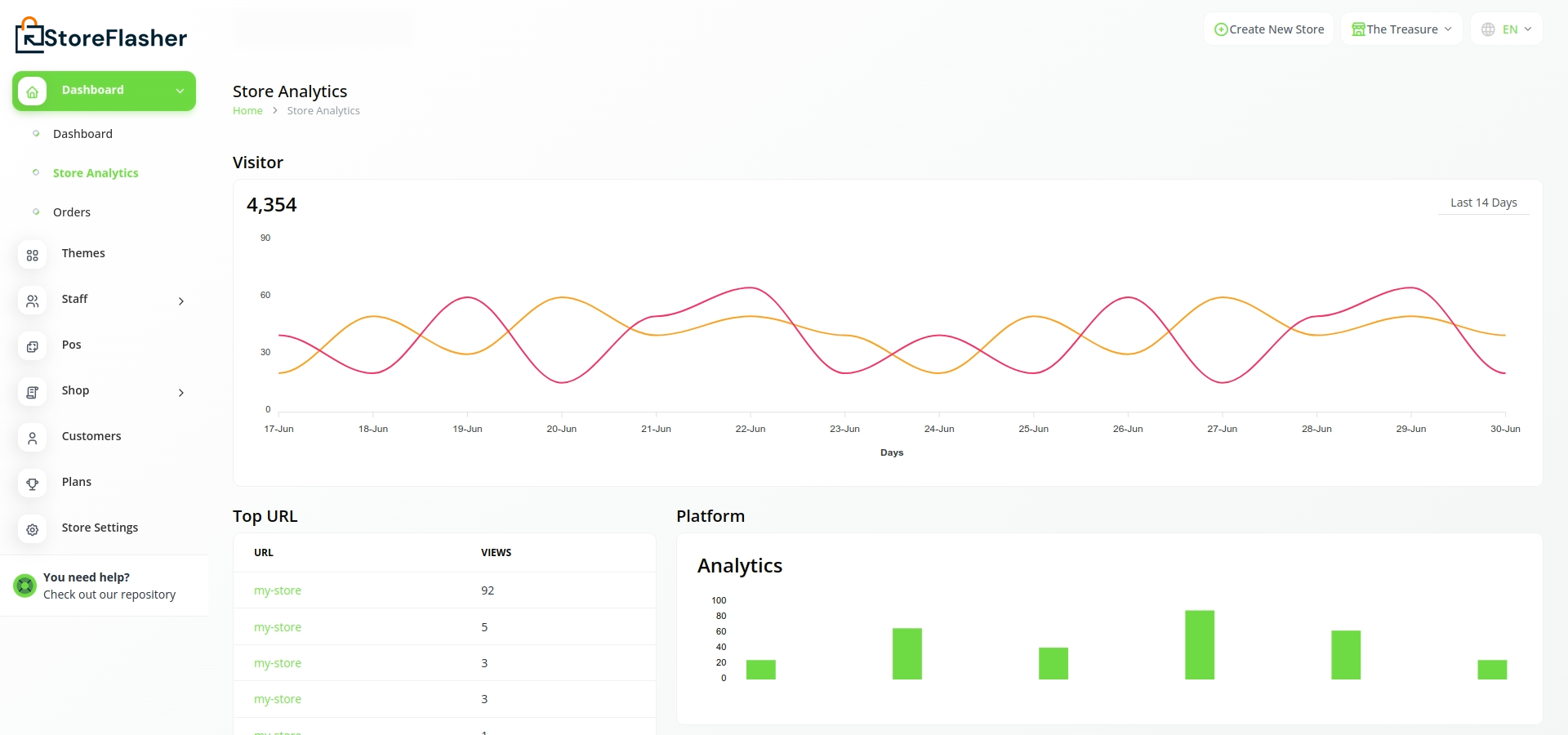Image resolution: width=1568 pixels, height=735 pixels.
Task: Open the Last 14 Days filter
Action: 1483,203
